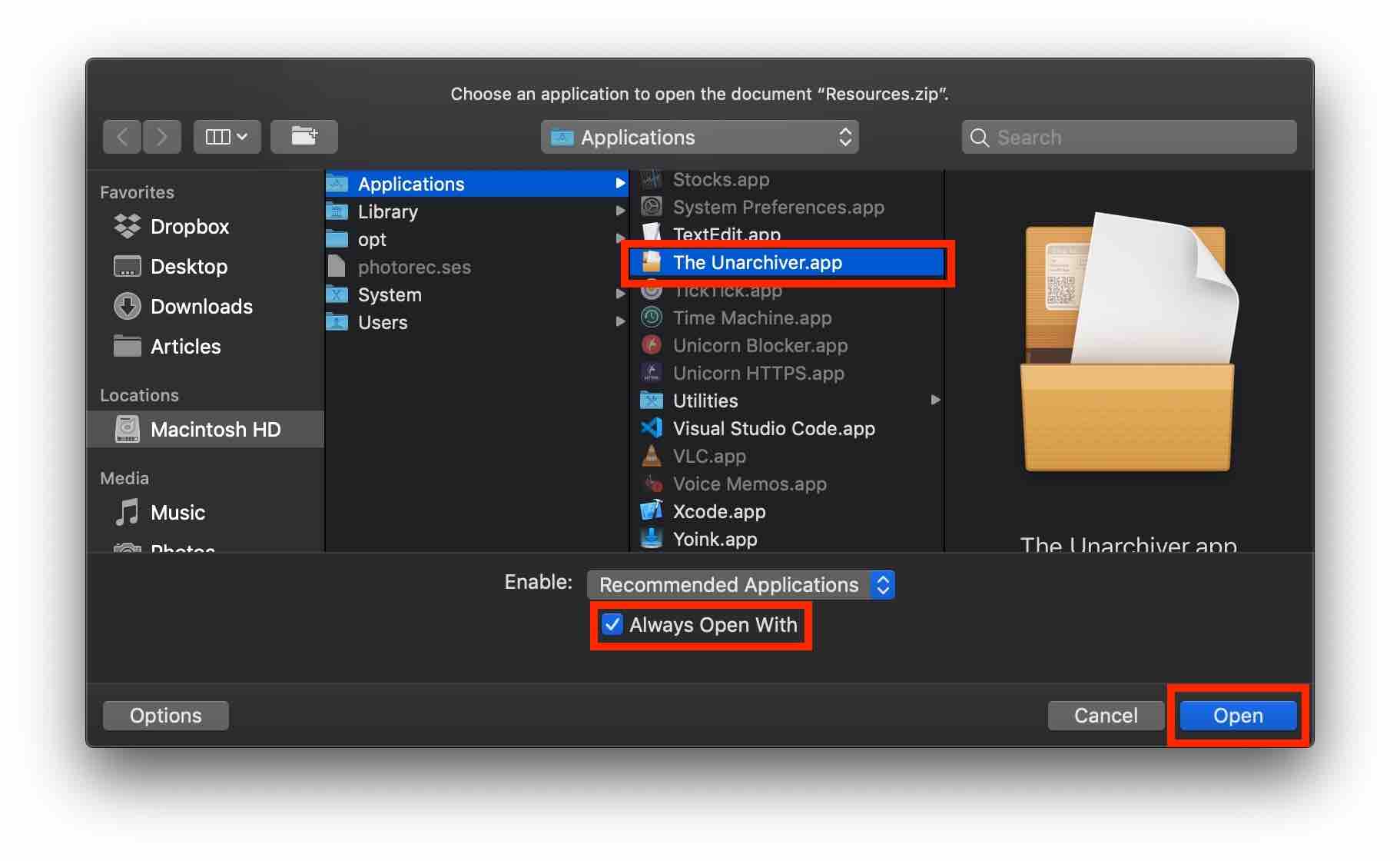Click the System Preferences gear icon
This screenshot has width=1400, height=861.
pyautogui.click(x=652, y=206)
